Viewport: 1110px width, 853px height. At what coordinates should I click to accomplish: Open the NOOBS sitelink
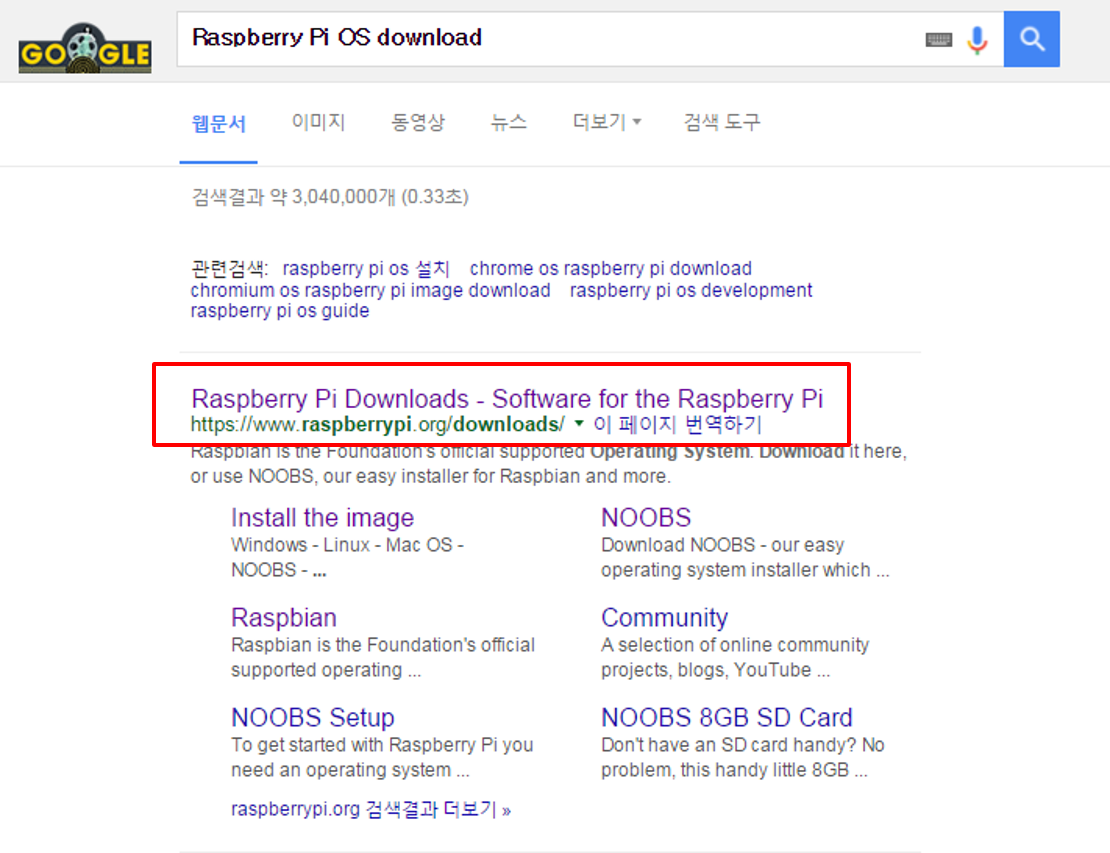(646, 517)
